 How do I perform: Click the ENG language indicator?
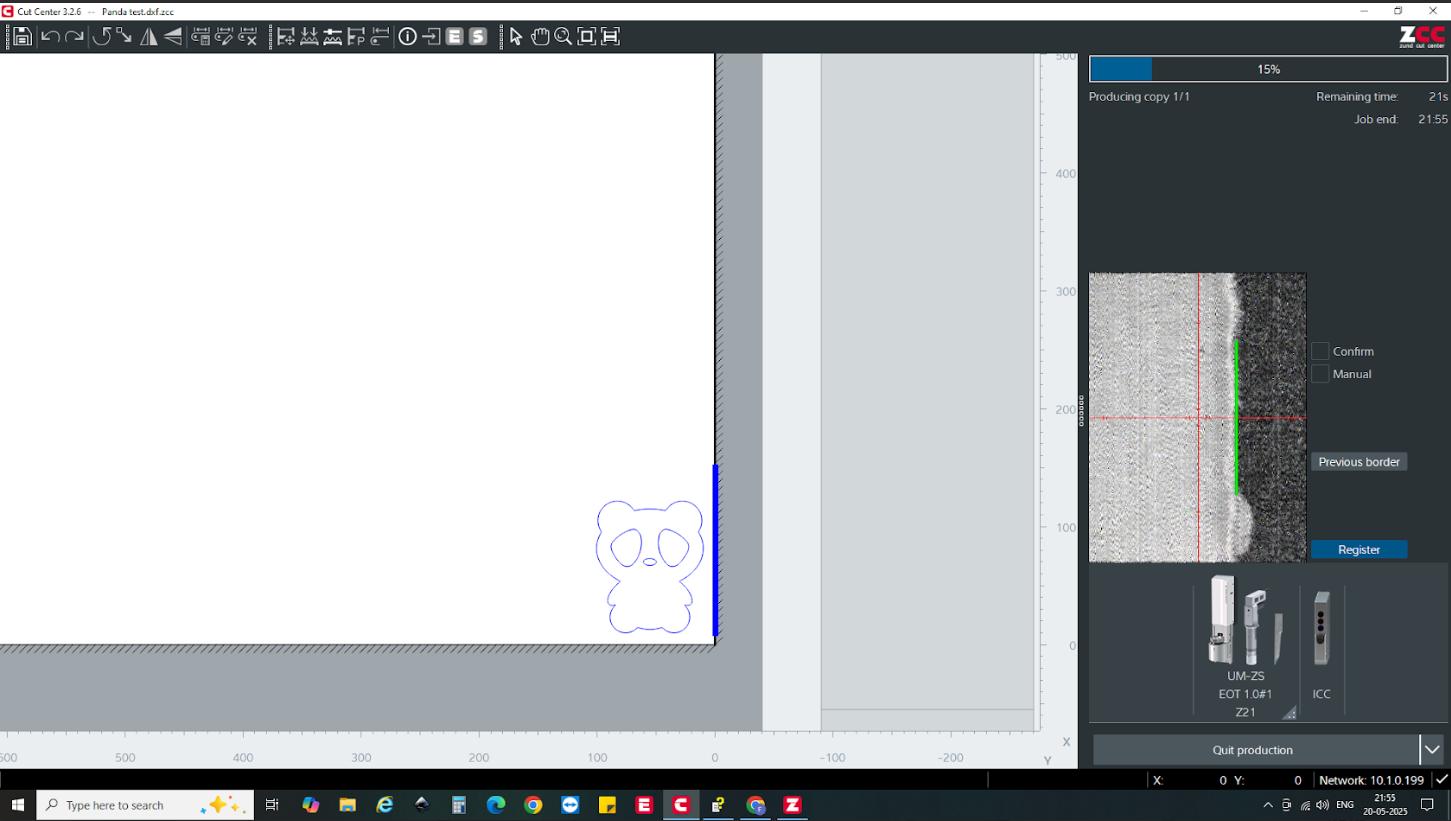tap(1345, 805)
